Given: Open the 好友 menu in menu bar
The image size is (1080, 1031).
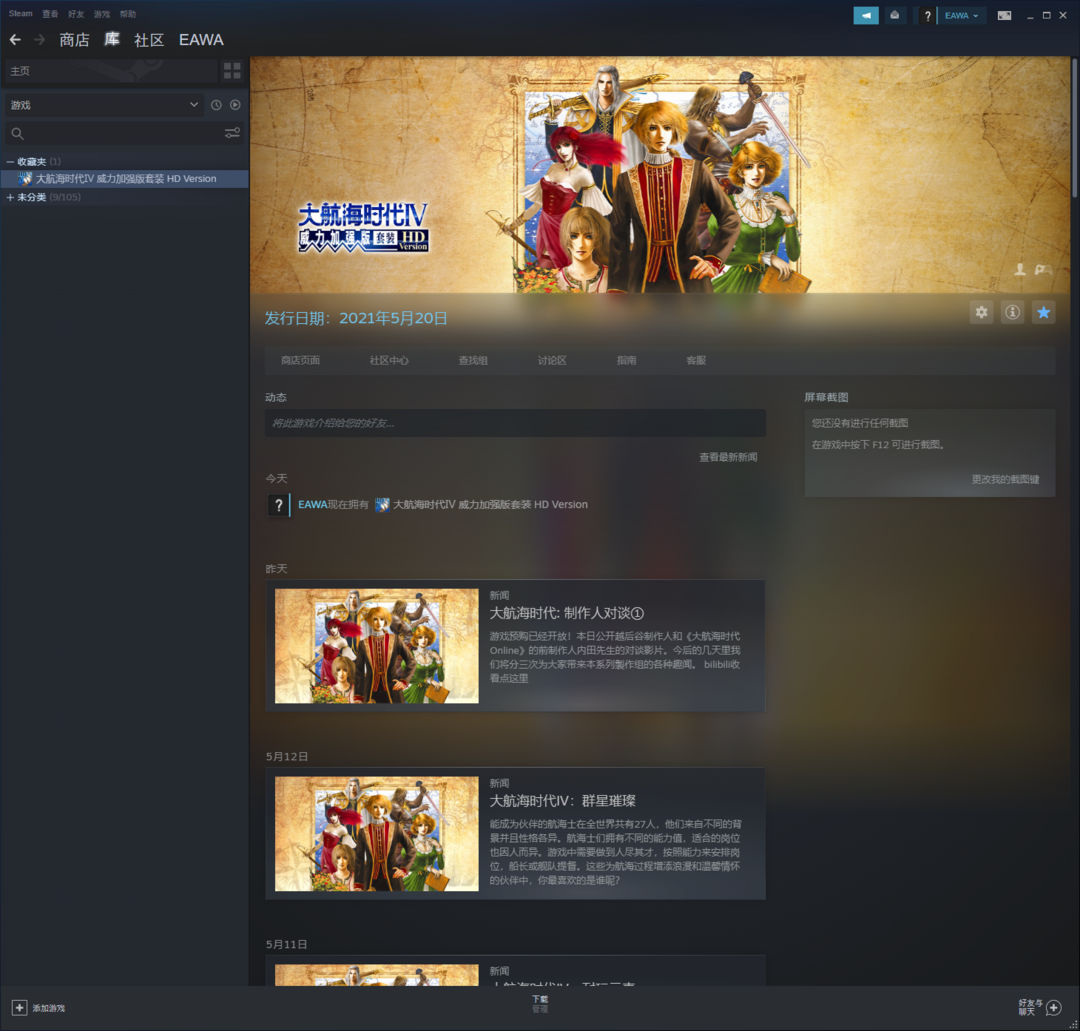Looking at the screenshot, I should coord(76,14).
